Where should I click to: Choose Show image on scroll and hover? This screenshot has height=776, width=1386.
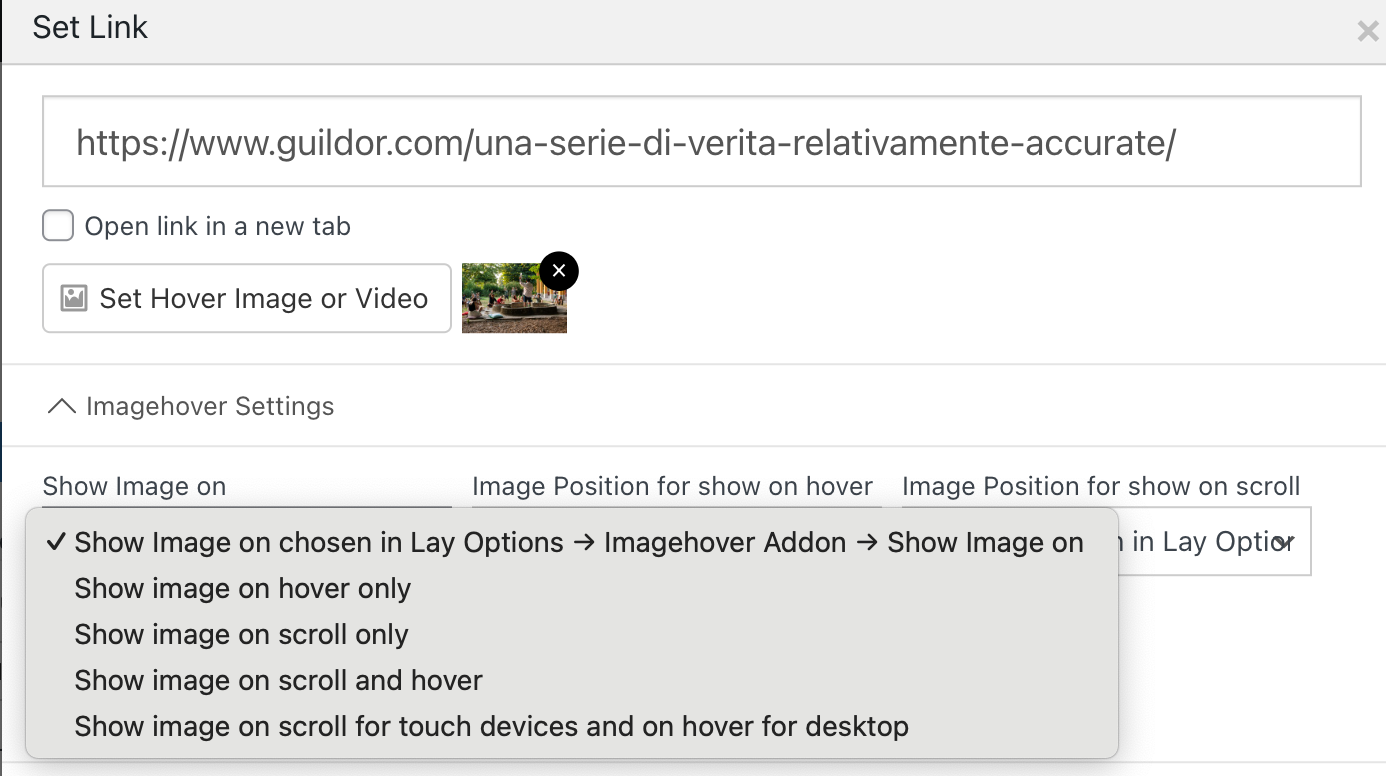[x=277, y=680]
